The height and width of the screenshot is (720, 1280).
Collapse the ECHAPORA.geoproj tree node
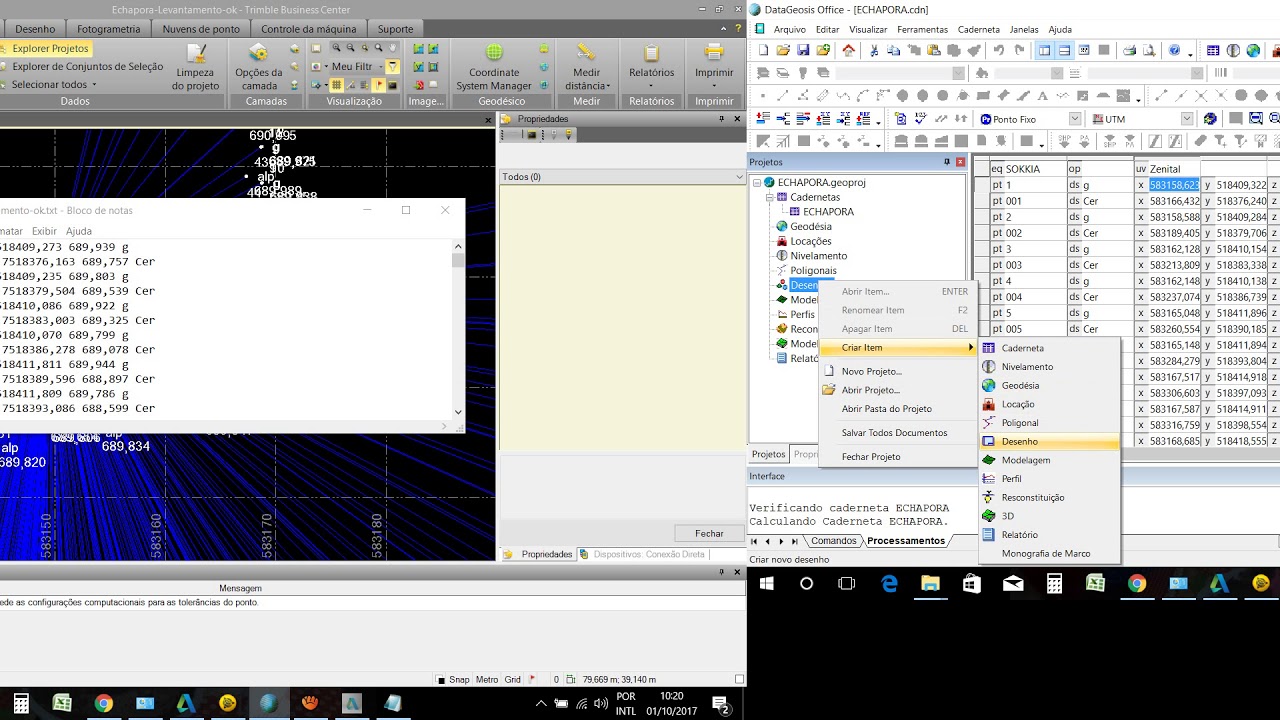(x=757, y=183)
